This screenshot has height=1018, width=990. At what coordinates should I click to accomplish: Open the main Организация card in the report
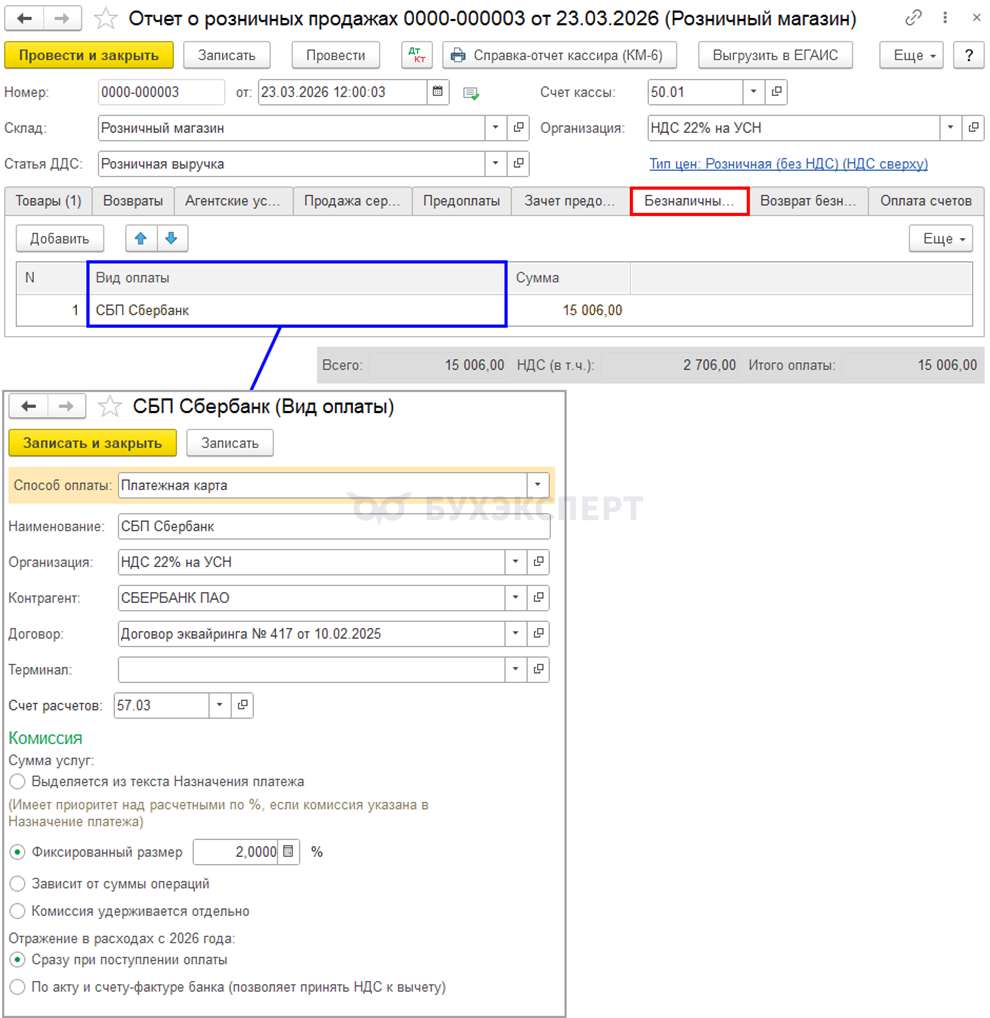pos(973,128)
